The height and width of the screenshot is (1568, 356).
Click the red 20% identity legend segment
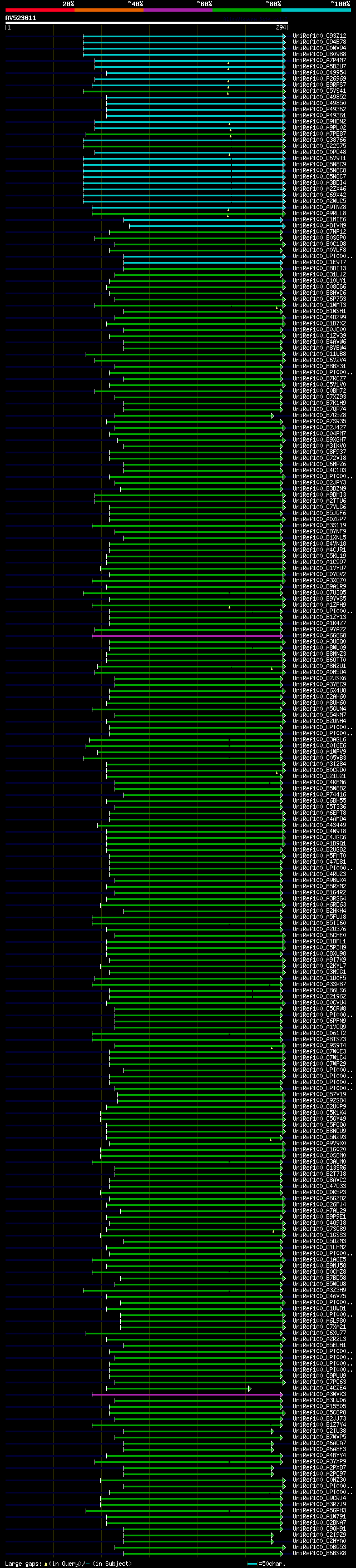point(39,10)
